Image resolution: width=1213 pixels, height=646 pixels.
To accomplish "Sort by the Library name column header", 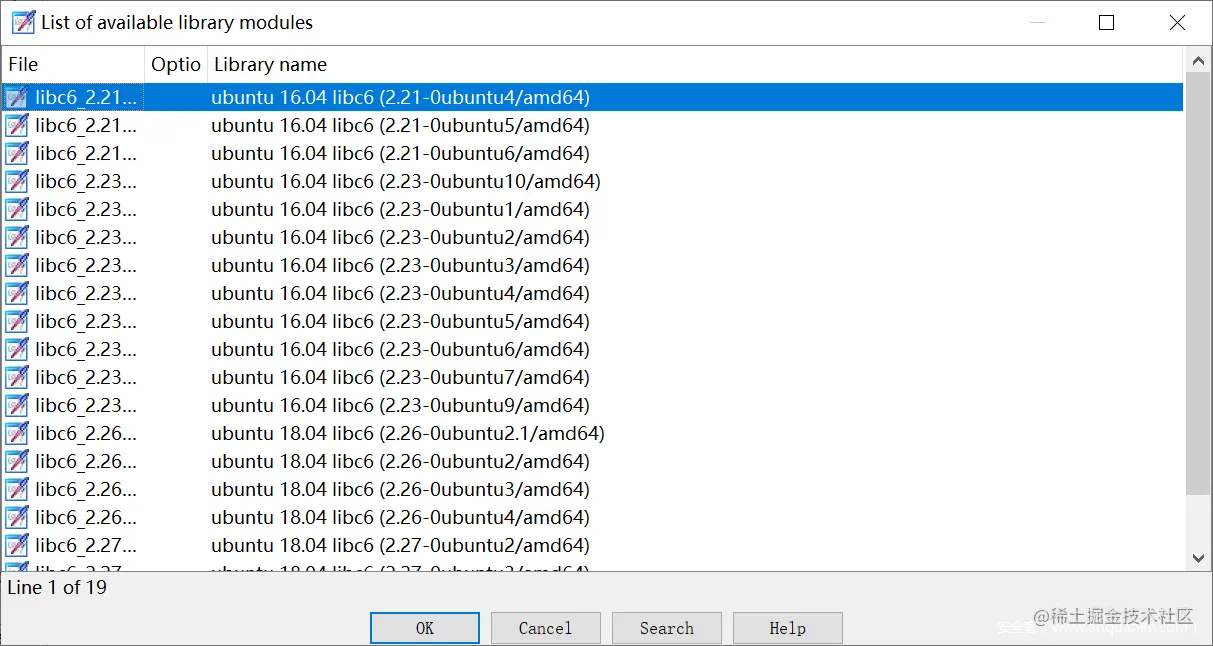I will pos(695,65).
